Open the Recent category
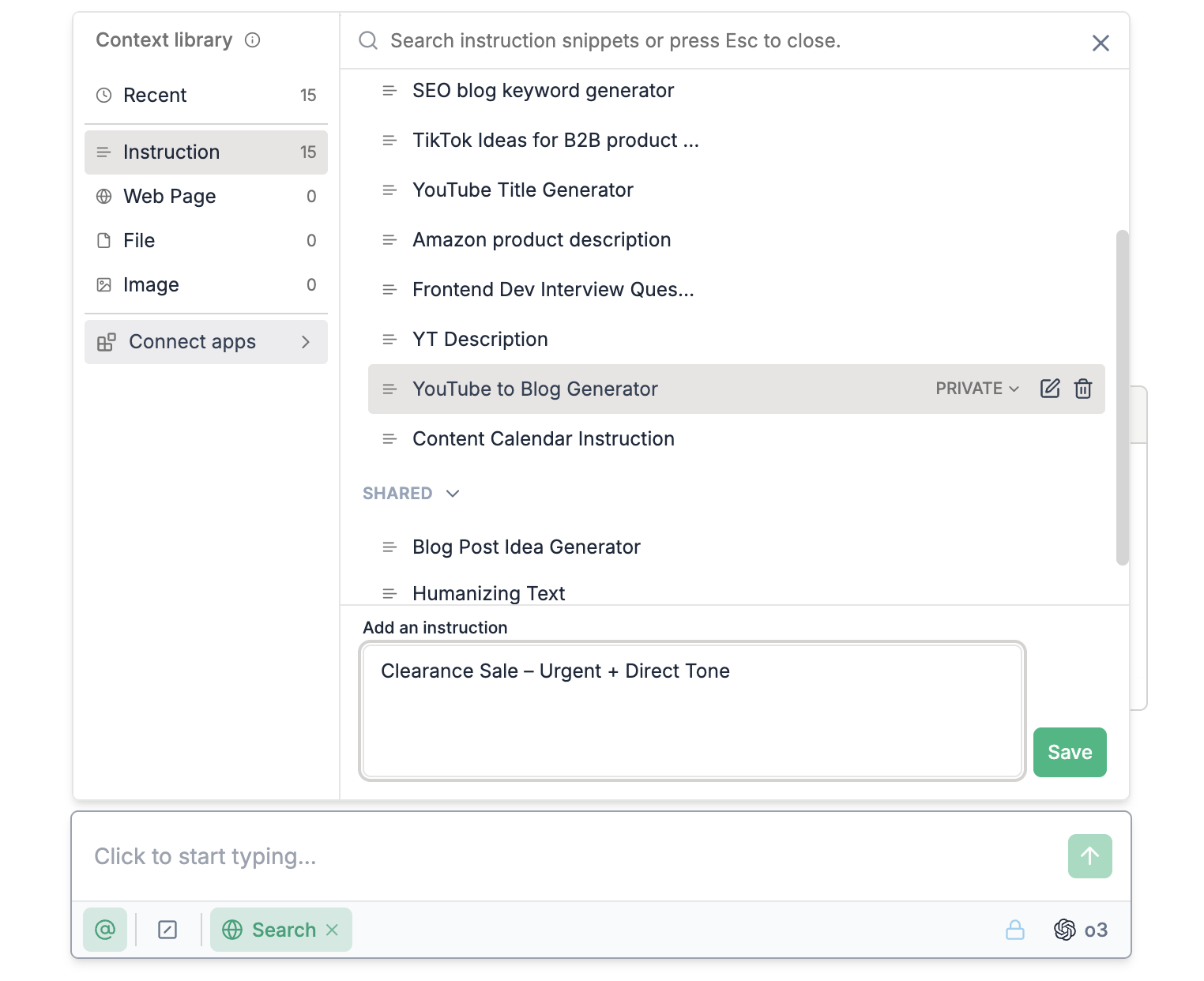1204x981 pixels. [x=206, y=96]
